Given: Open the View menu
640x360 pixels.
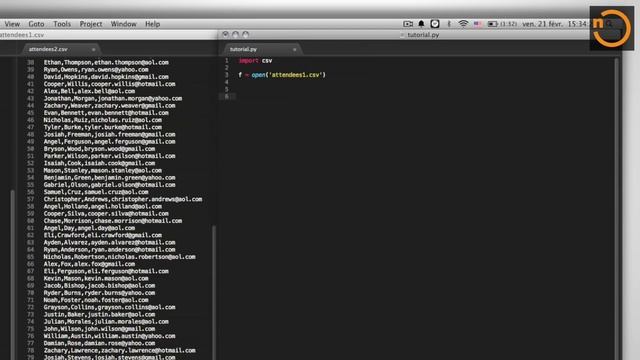Looking at the screenshot, I should point(12,24).
